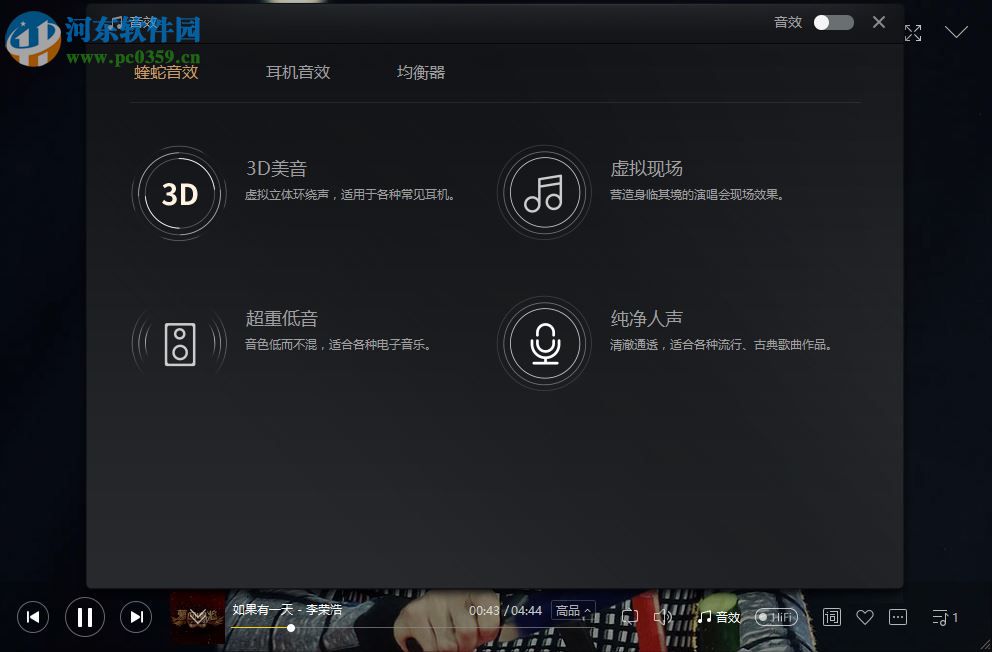This screenshot has width=992, height=652.
Task: Toggle HiFi audio mode
Action: tap(777, 617)
